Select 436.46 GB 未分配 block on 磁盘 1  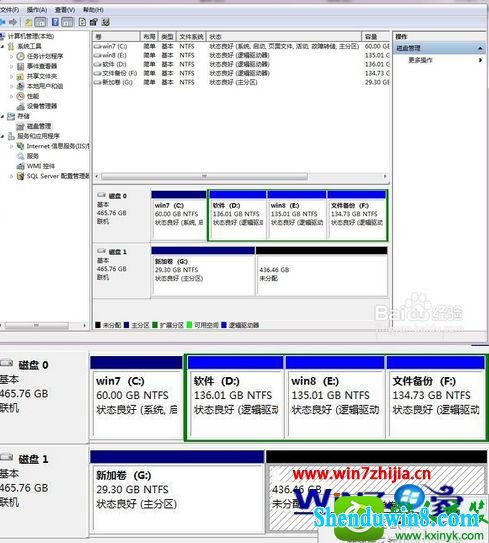click(322, 272)
